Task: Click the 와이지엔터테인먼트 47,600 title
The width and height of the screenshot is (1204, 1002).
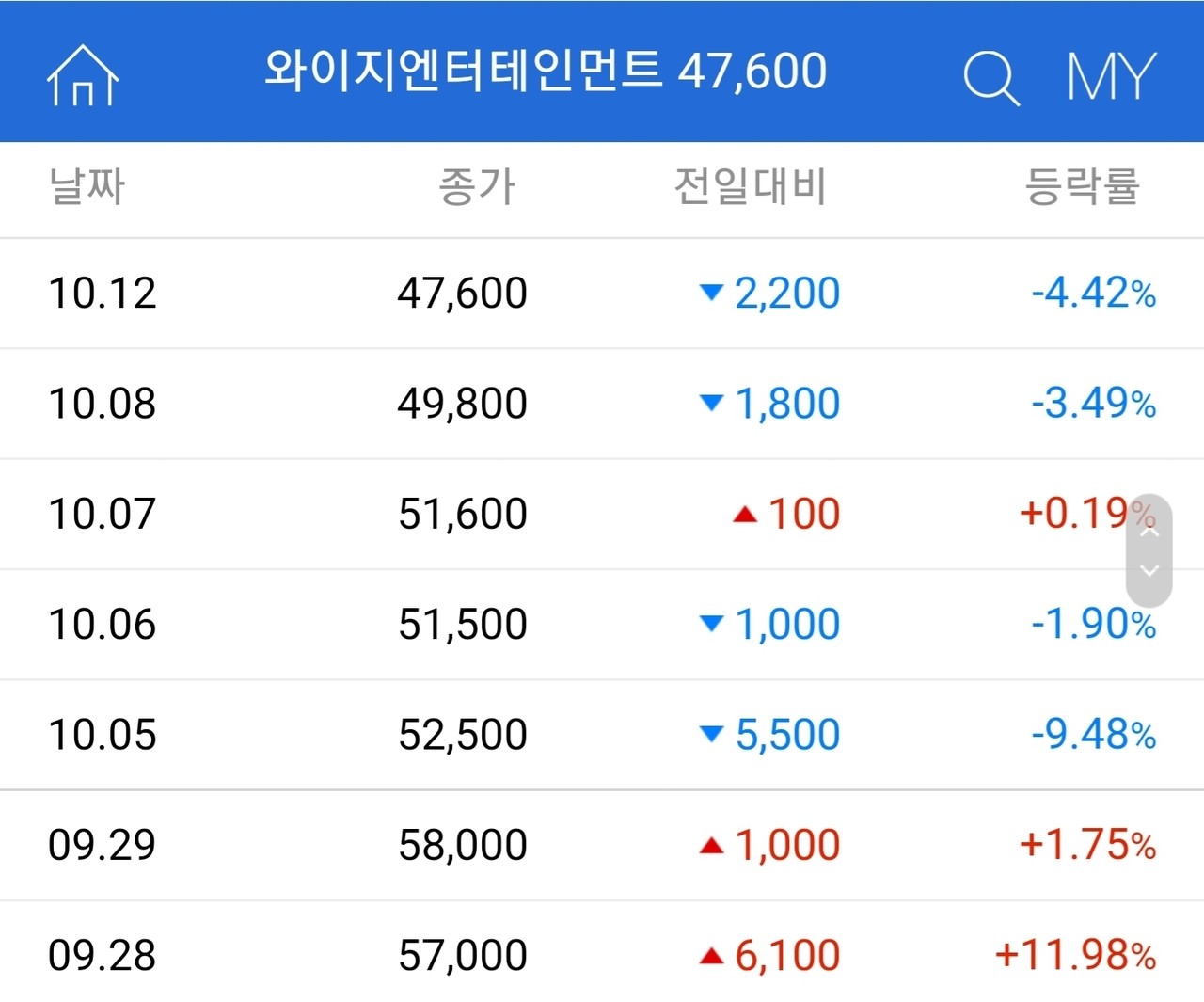Action: (547, 71)
